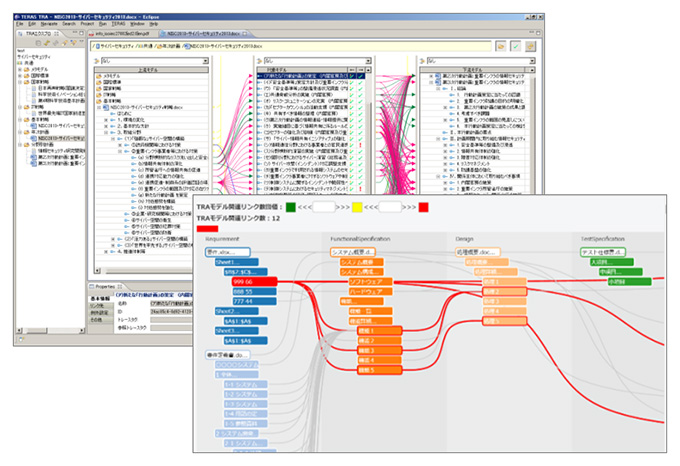Expand メタモデル folder in TRA explorer

click(20, 69)
